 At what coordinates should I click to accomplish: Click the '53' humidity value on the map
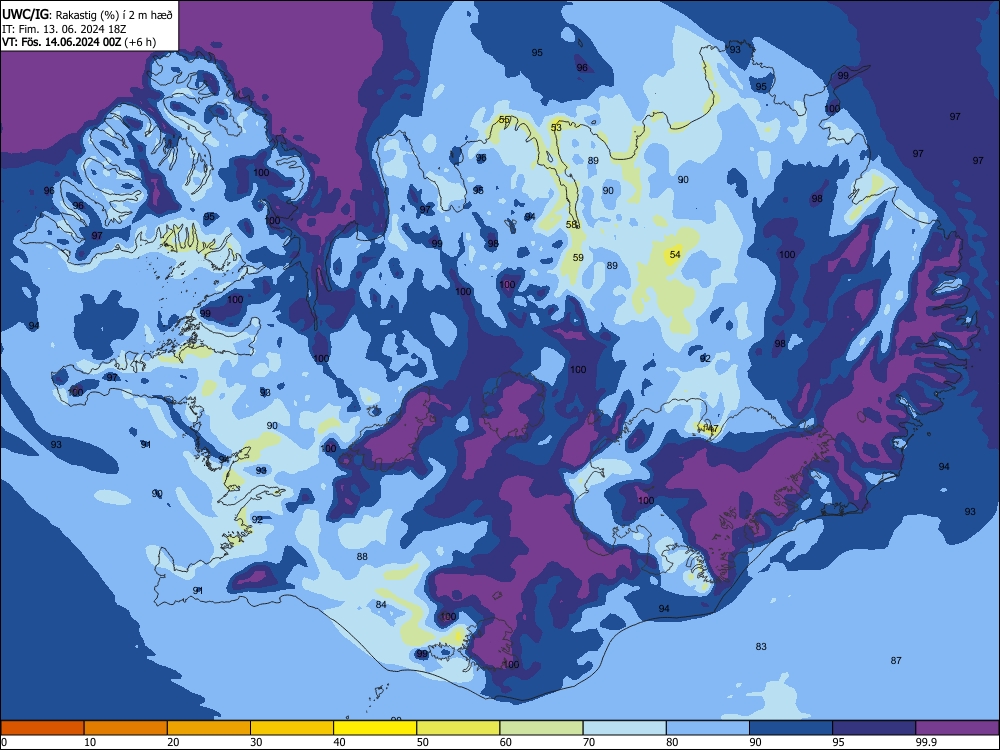[x=556, y=128]
